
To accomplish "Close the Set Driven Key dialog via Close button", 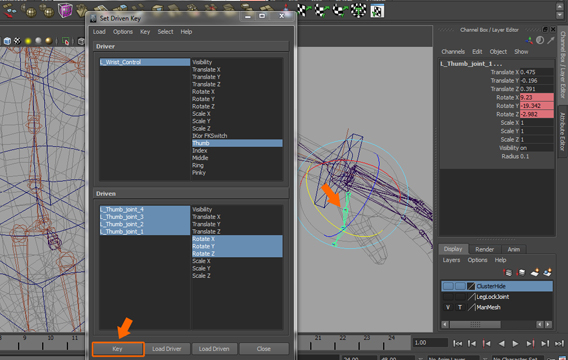I will click(x=263, y=349).
